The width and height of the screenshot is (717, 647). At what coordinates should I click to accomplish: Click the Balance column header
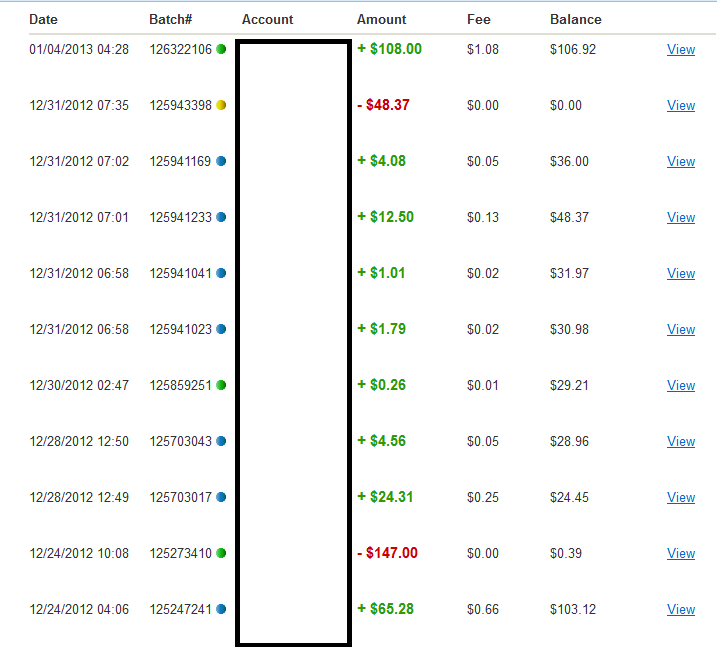click(x=575, y=19)
